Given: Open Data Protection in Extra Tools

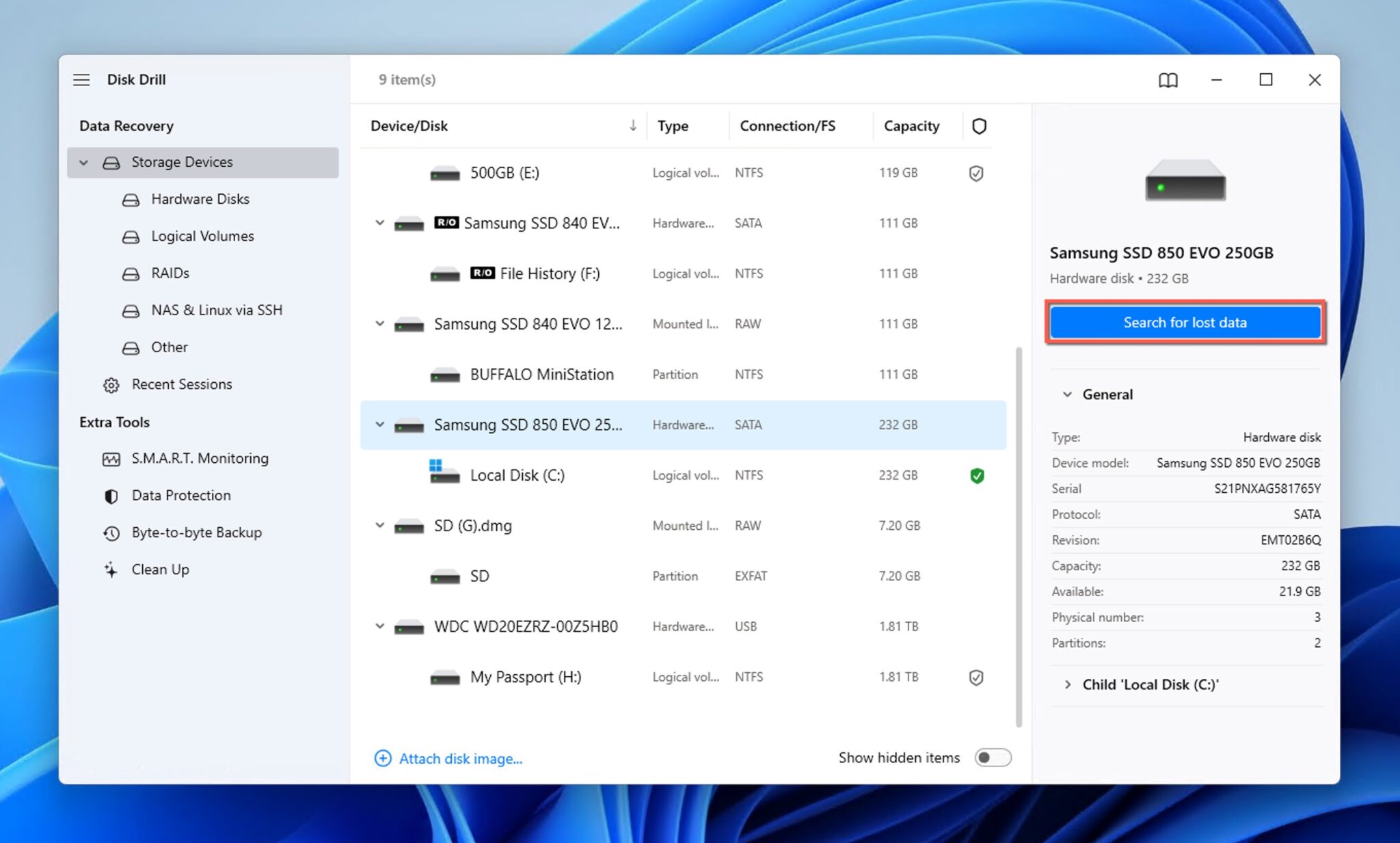Looking at the screenshot, I should point(181,495).
